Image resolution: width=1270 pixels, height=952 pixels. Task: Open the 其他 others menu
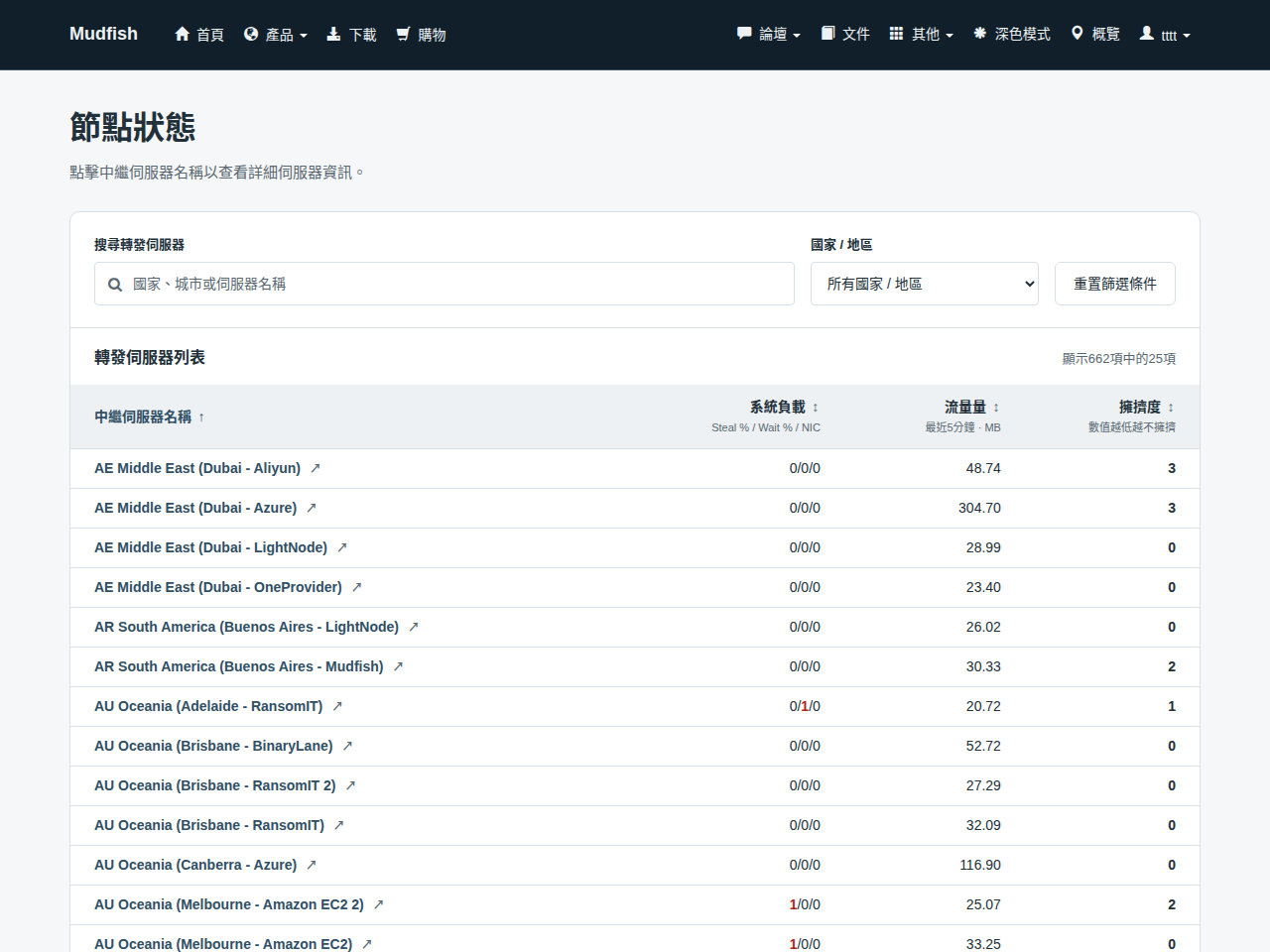pyautogui.click(x=921, y=35)
